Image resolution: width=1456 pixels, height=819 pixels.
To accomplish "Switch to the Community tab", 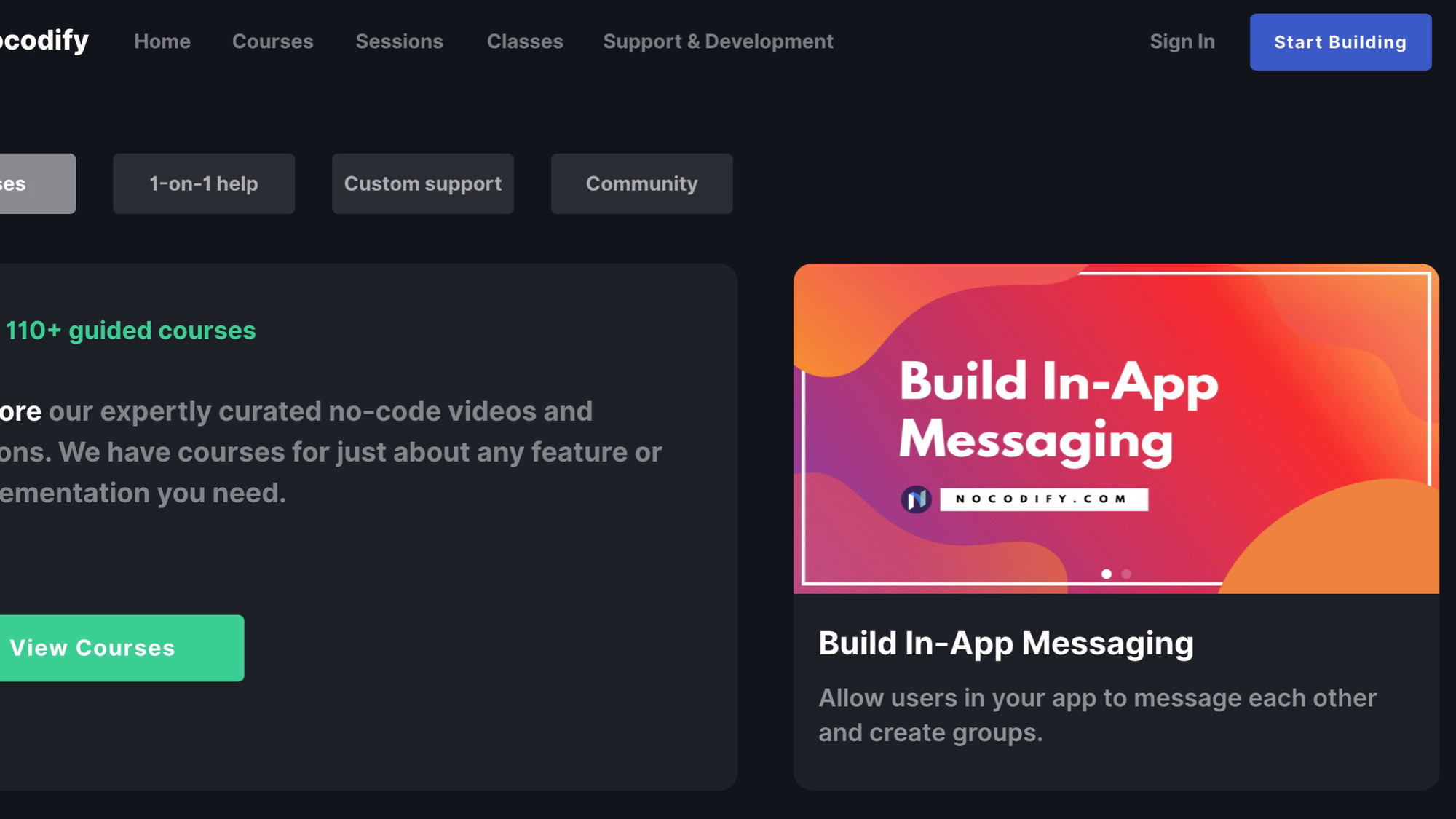I will [x=642, y=183].
